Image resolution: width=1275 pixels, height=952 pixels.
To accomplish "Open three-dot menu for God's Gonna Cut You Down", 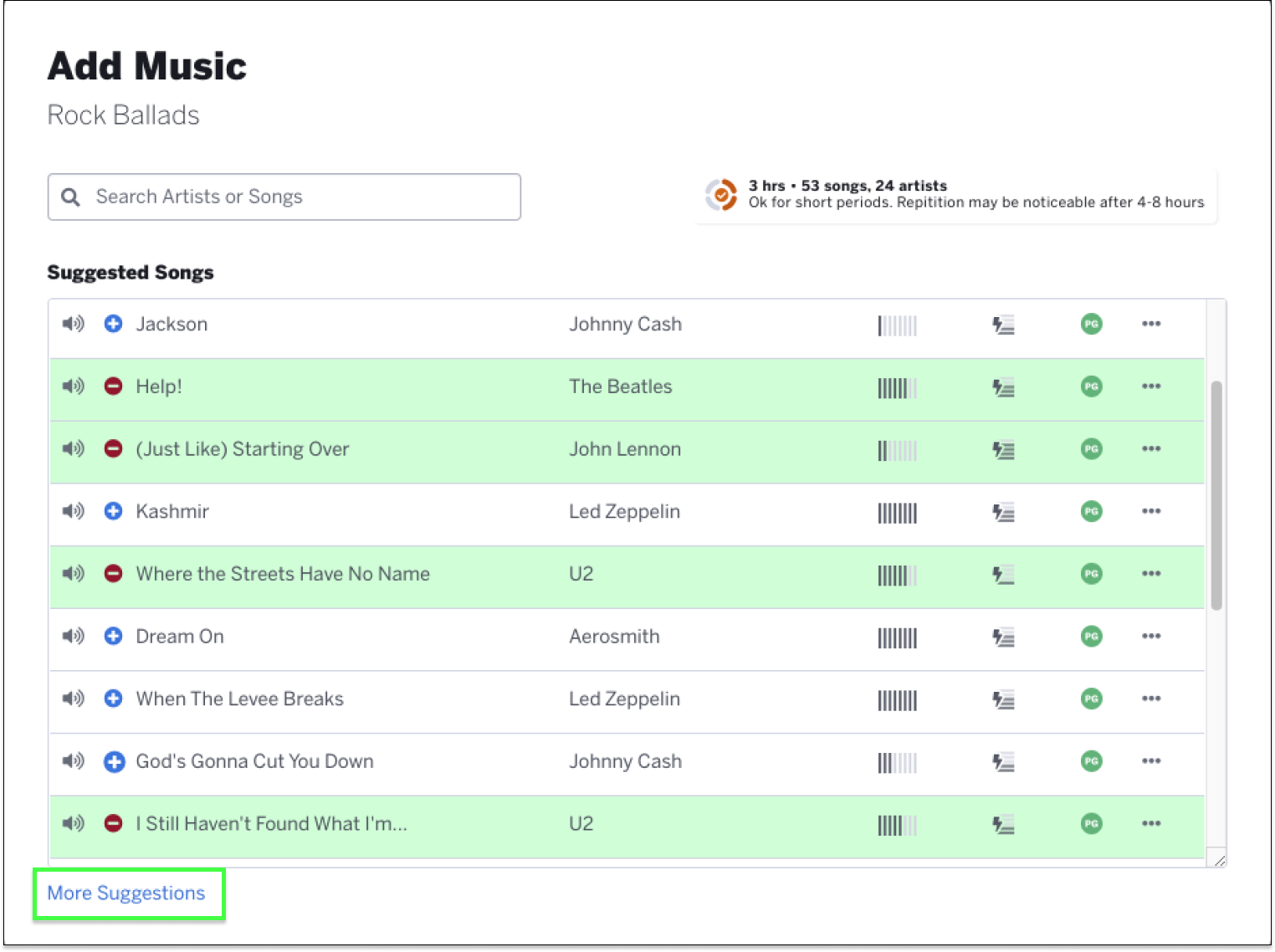I will coord(1151,761).
